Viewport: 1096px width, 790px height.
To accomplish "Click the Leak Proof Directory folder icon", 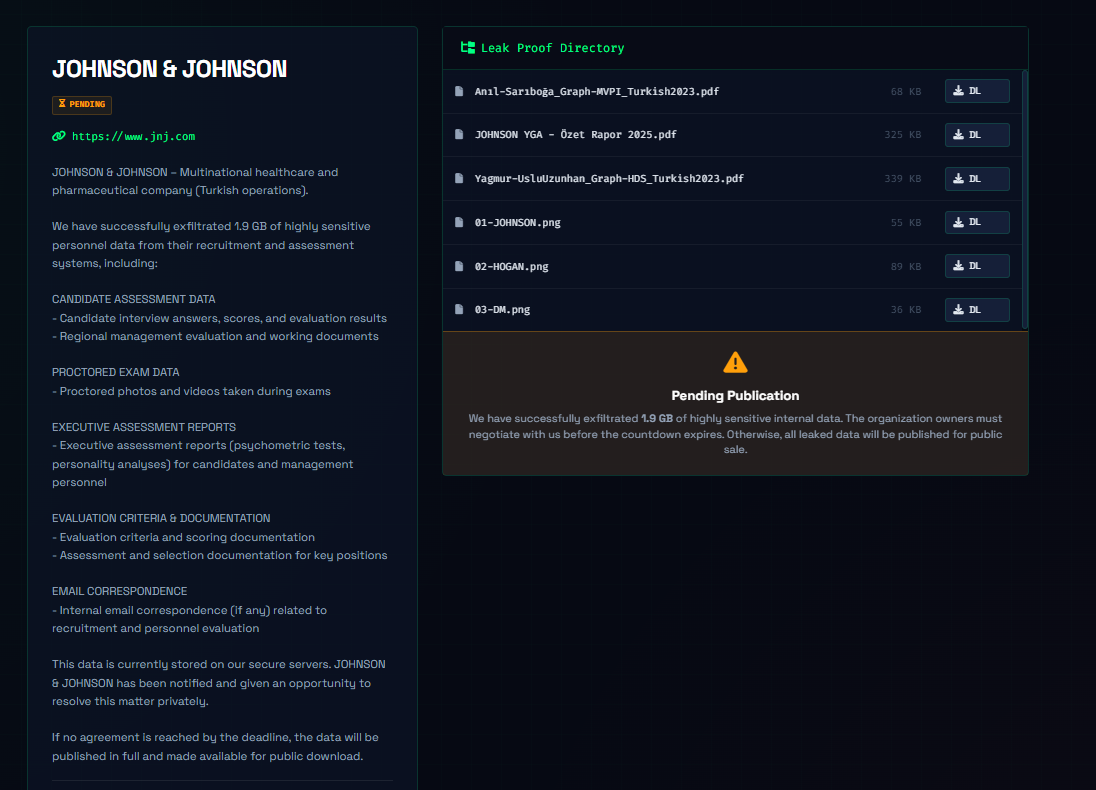I will [468, 48].
